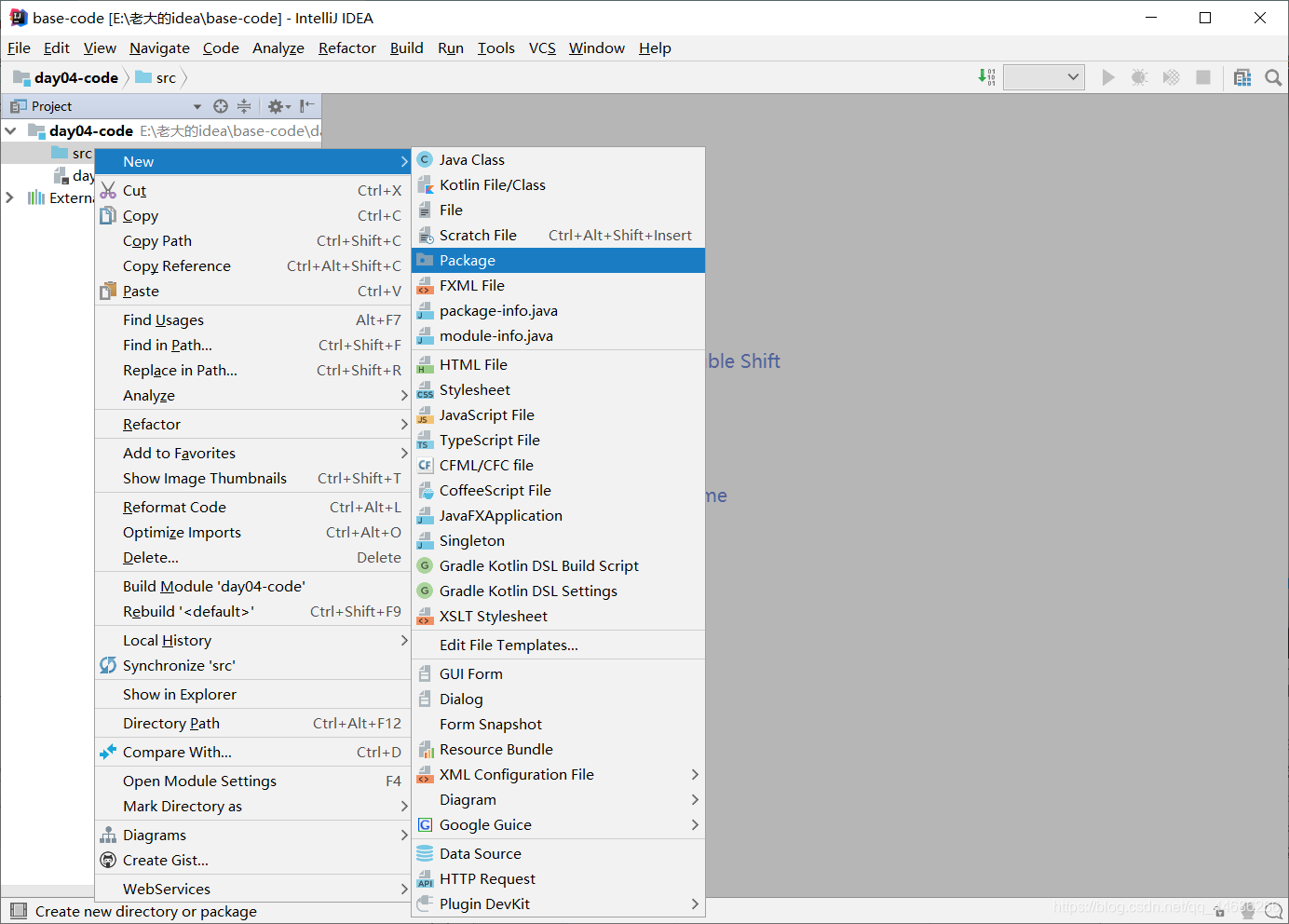This screenshot has height=924, width=1289.
Task: Click src breadcrumb in navigation bar
Action: (156, 78)
